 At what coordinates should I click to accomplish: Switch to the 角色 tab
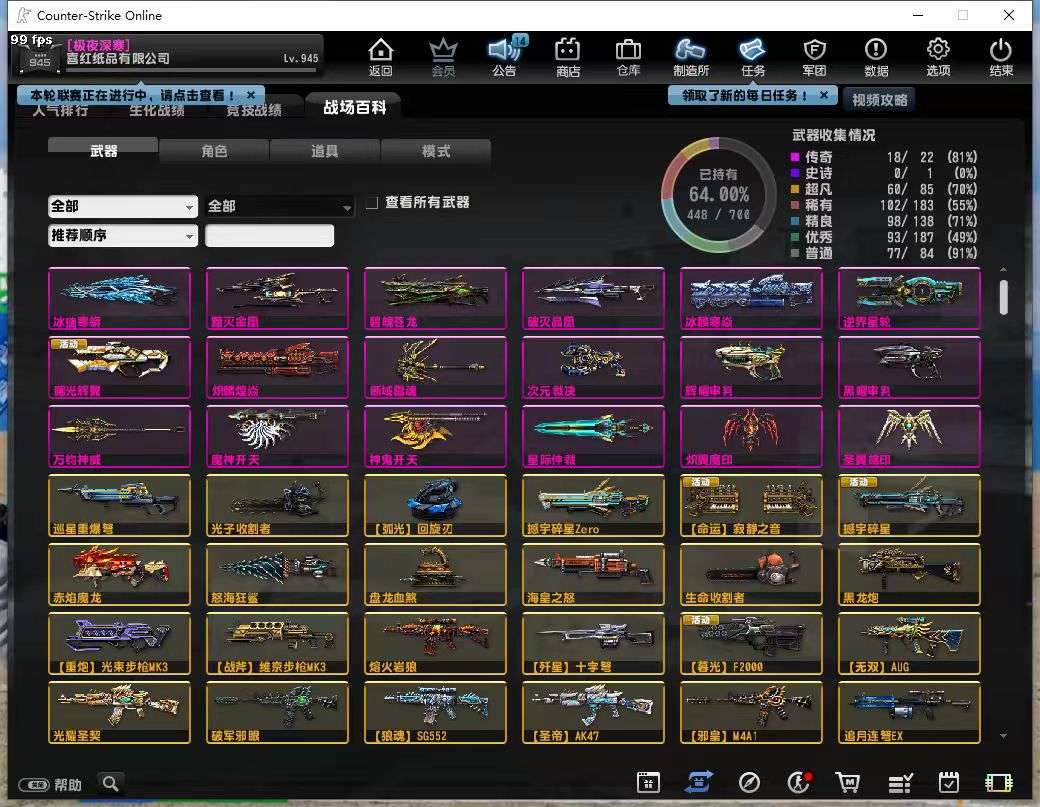click(x=214, y=151)
